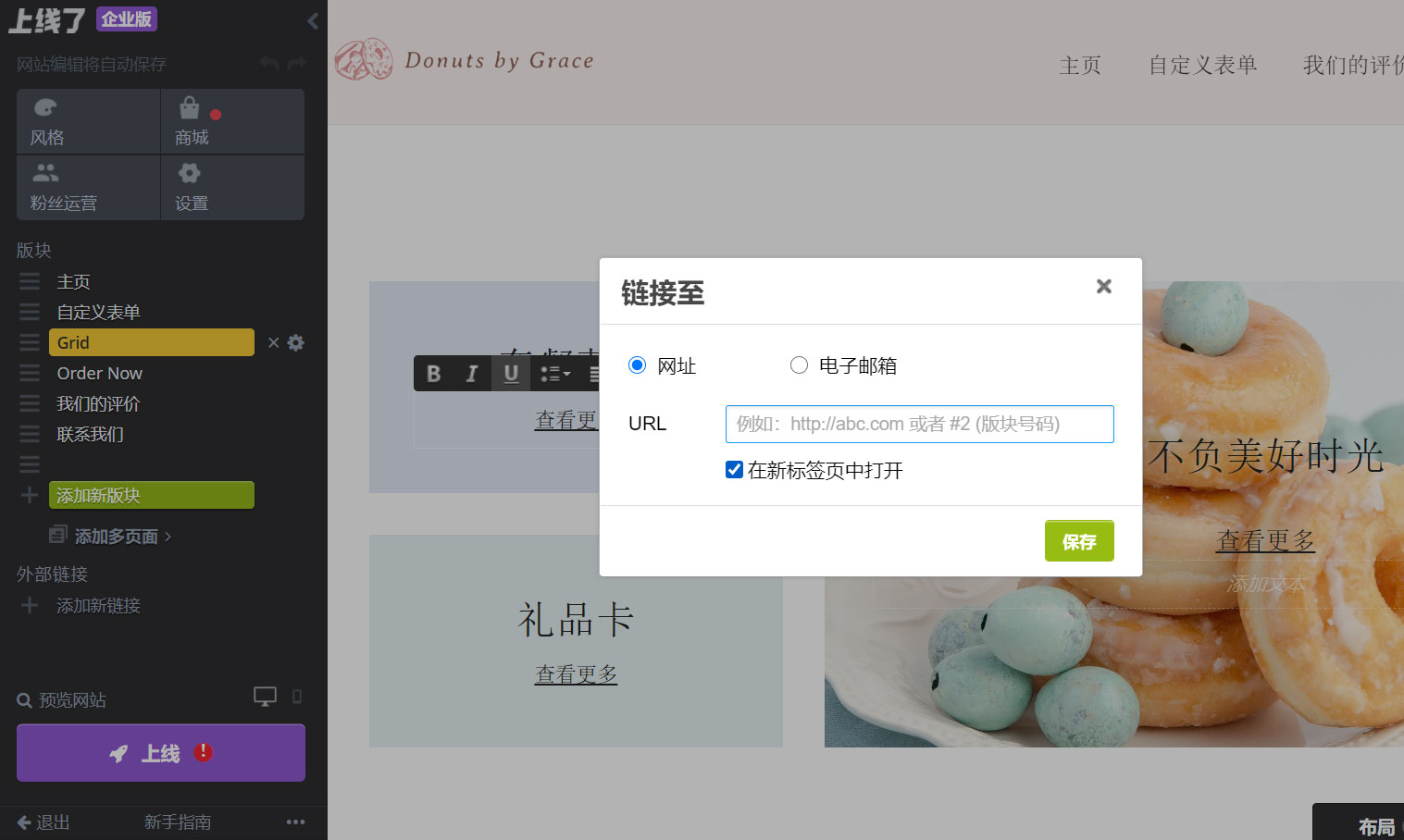Screen dimensions: 1404x840
Task: Apply bold formatting in the text toolbar
Action: [433, 373]
